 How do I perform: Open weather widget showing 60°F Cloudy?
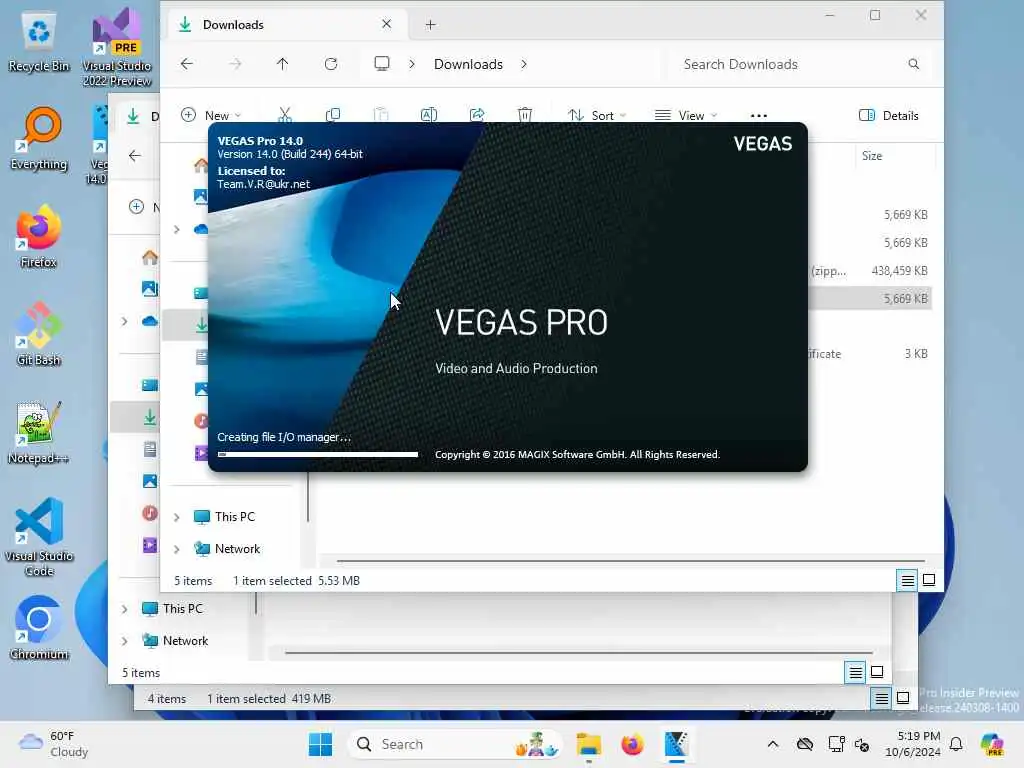tap(55, 744)
